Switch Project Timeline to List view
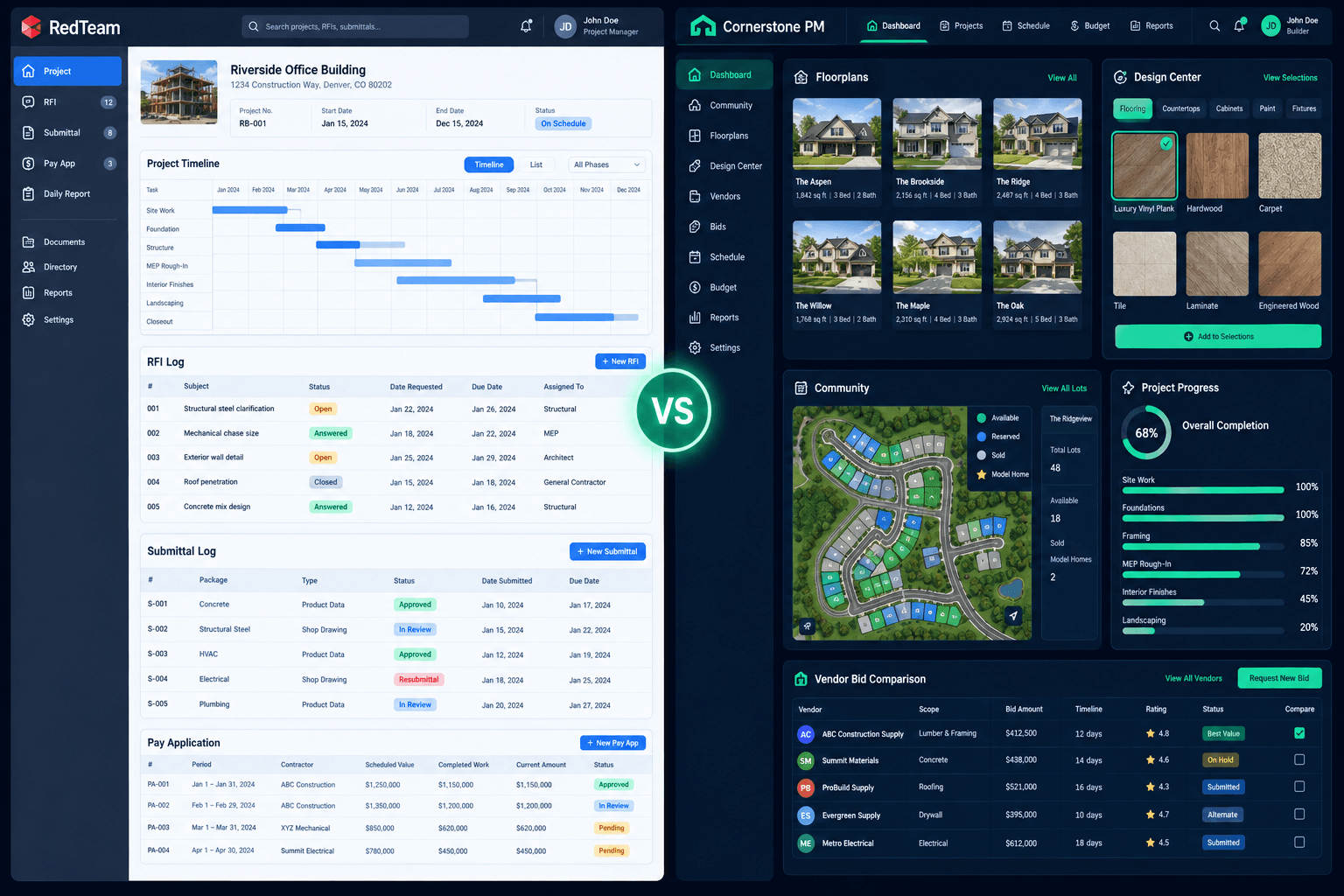This screenshot has height=896, width=1344. pos(536,164)
